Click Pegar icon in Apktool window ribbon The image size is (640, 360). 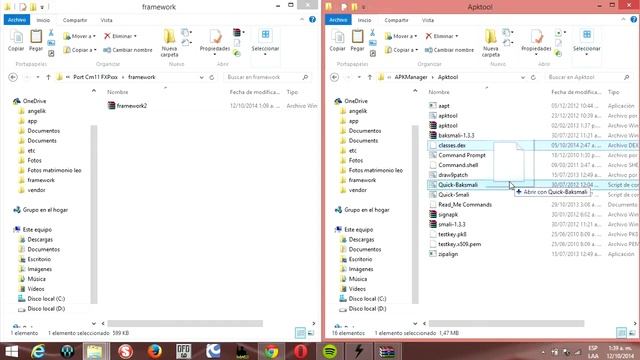tap(357, 40)
